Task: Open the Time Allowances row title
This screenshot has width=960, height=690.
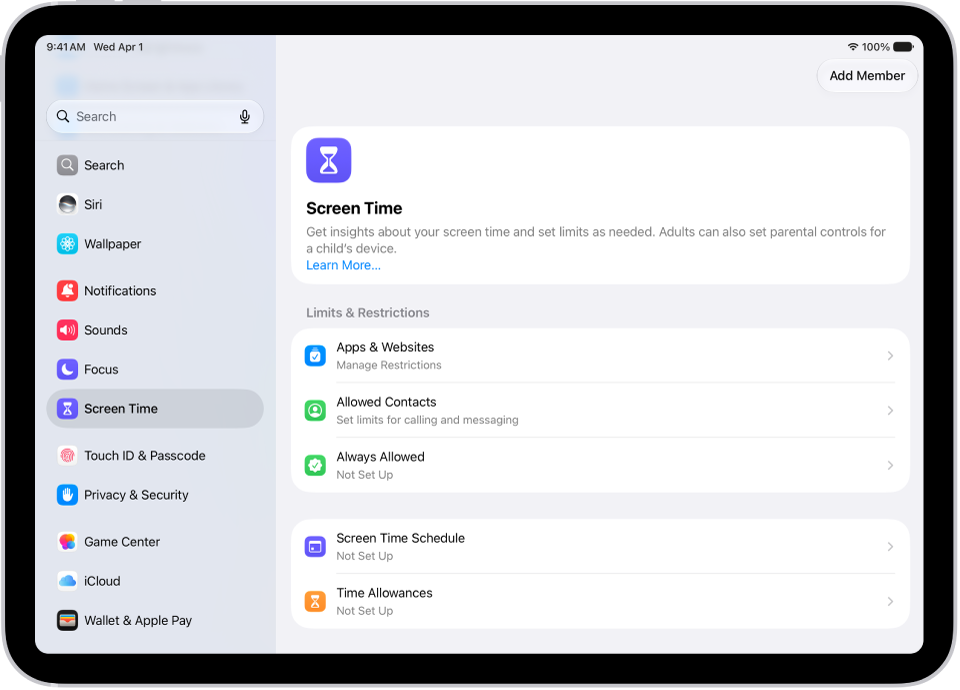Action: click(x=384, y=593)
